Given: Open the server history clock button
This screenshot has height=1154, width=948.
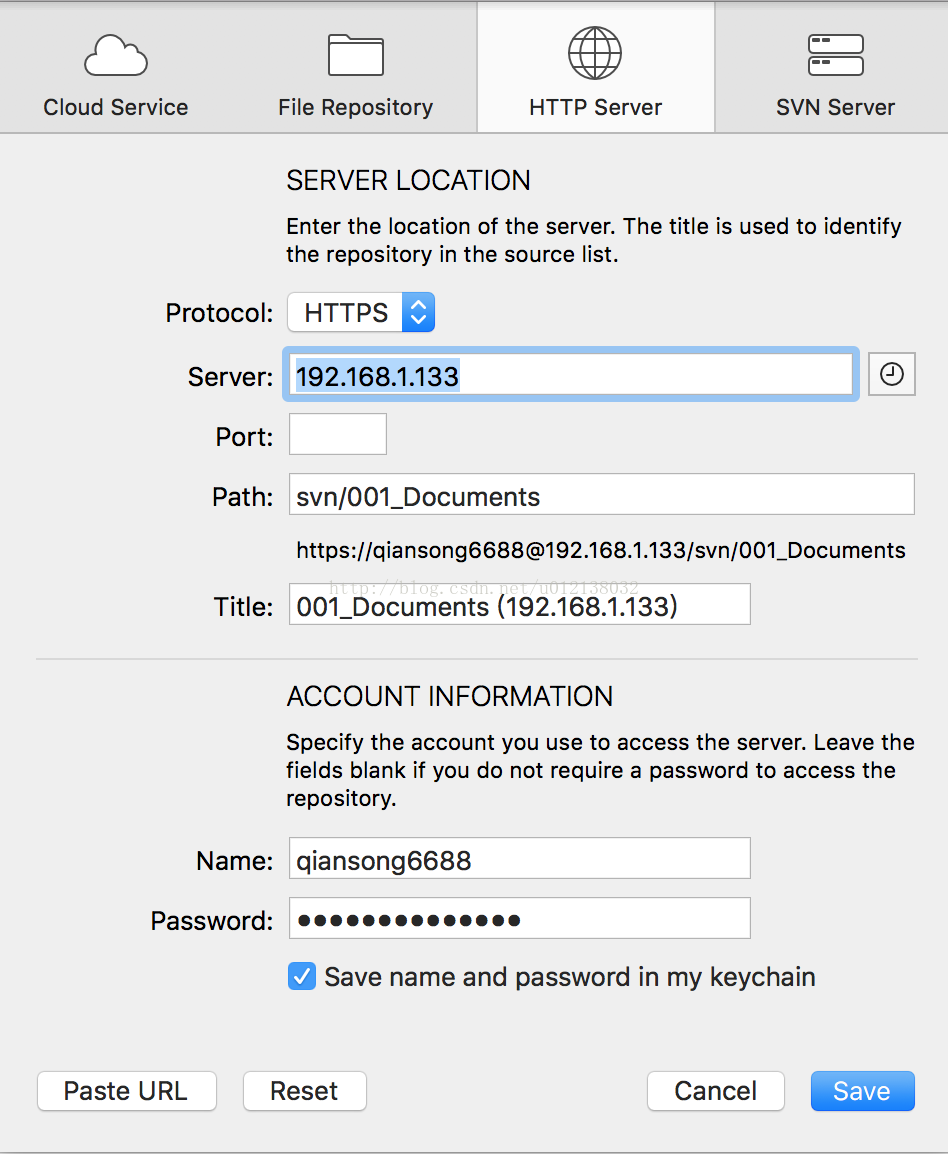Looking at the screenshot, I should point(891,375).
